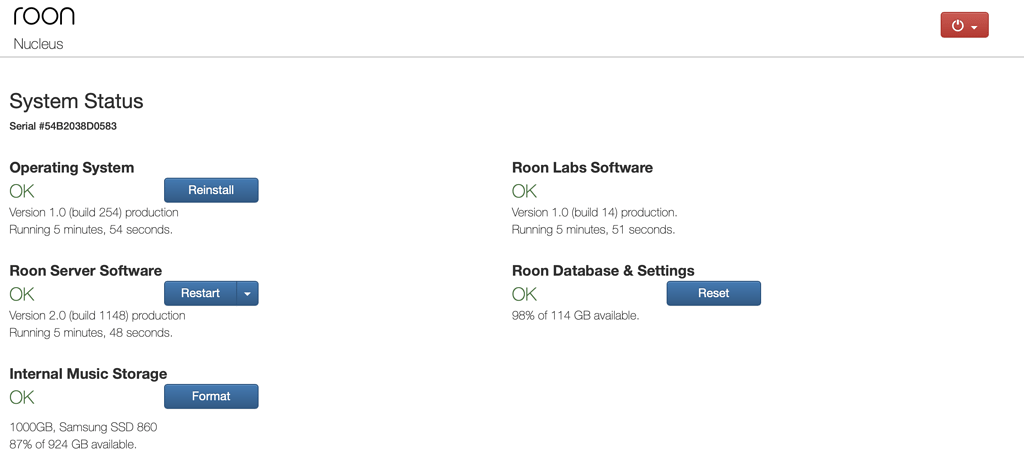The image size is (1024, 469).
Task: Click '98% of 114 GB available.' text
Action: (575, 315)
